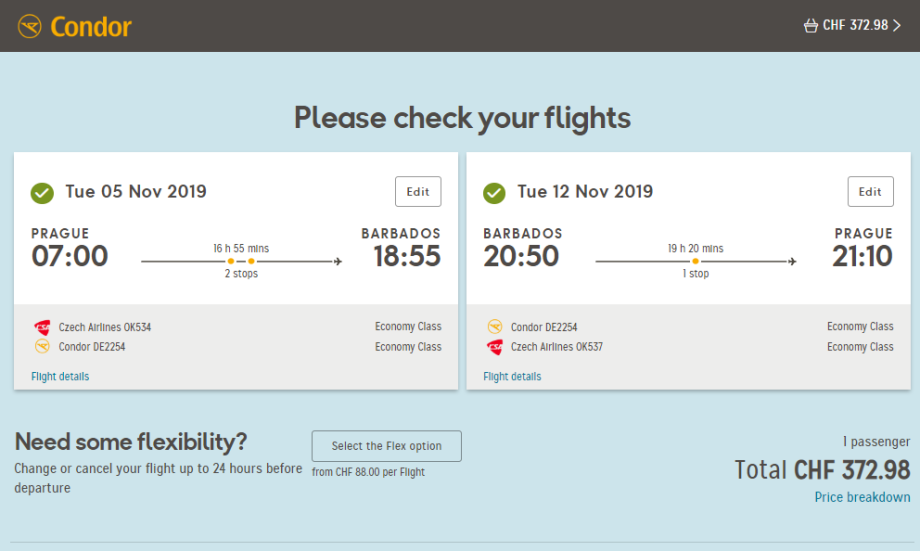
Task: Click the Condor DE2254 outbound airline icon
Action: coord(42,347)
